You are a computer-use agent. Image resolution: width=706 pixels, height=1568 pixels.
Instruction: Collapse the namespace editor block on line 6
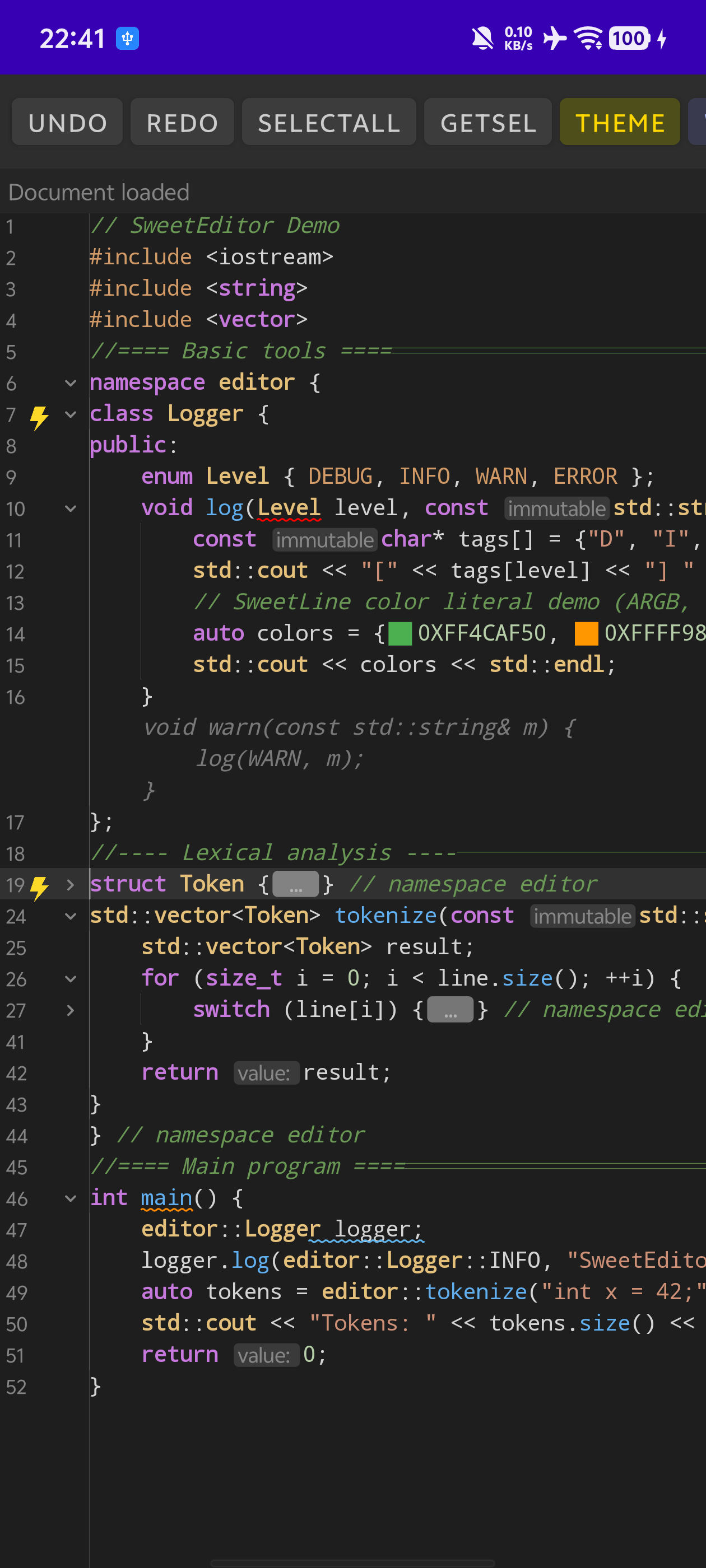tap(71, 384)
